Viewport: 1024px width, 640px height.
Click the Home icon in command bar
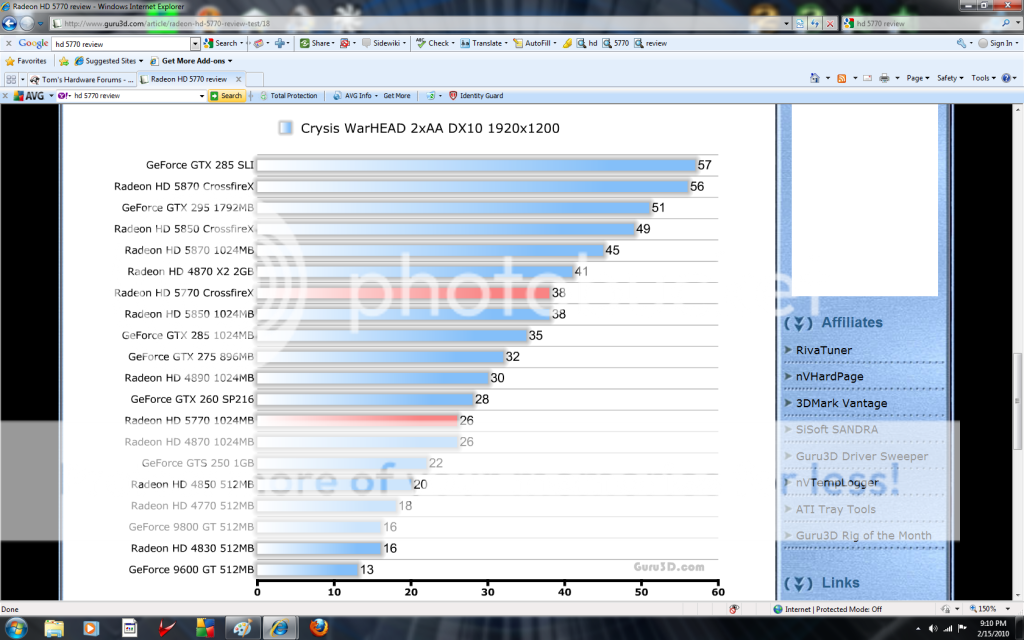[814, 78]
